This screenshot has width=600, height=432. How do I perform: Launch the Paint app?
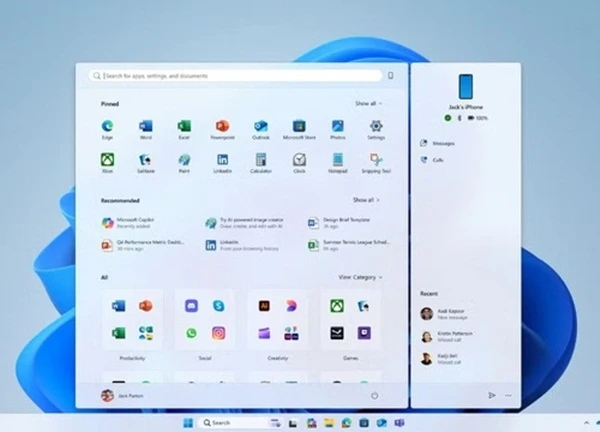point(184,163)
